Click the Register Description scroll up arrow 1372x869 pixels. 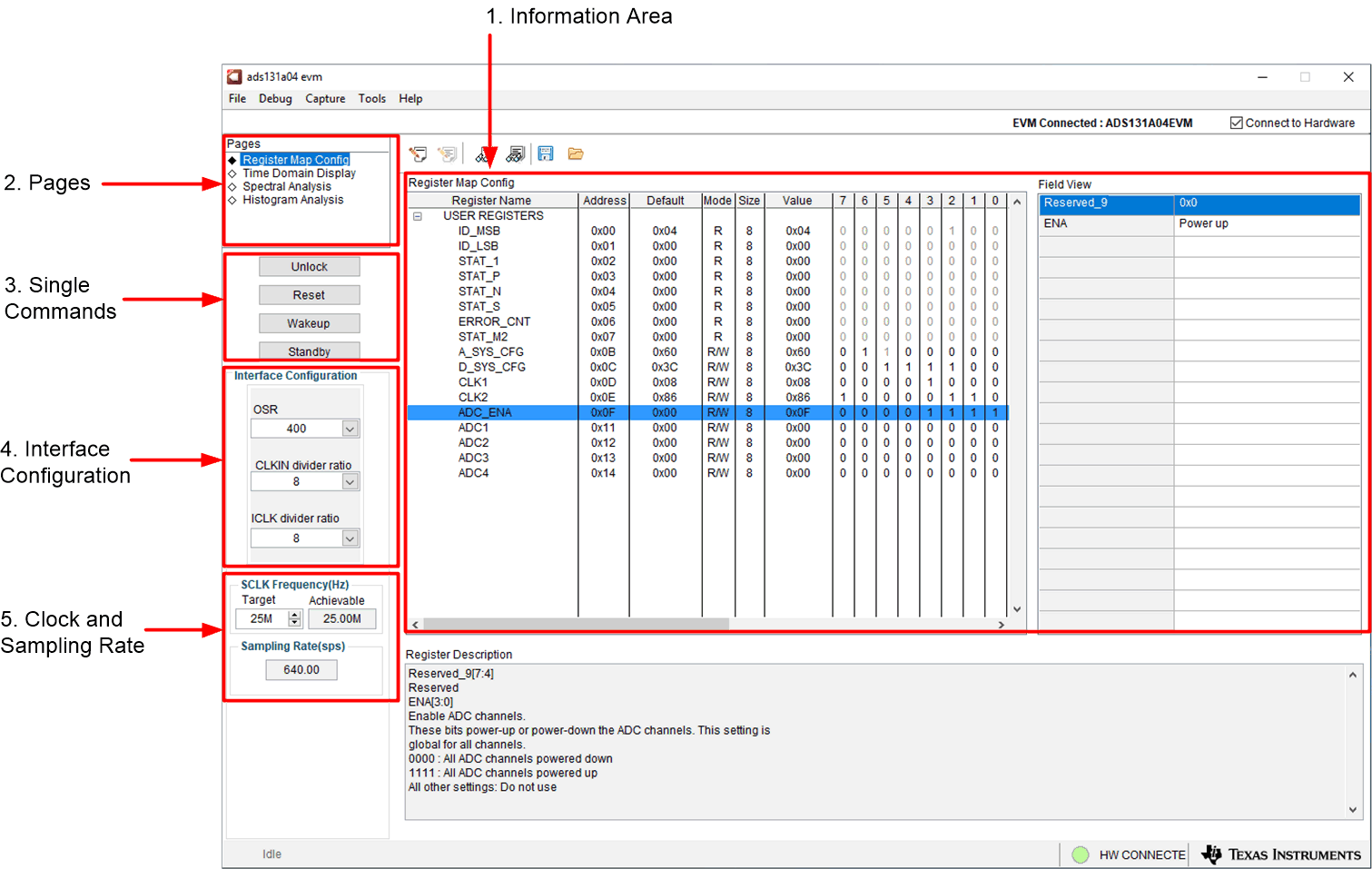(1353, 676)
